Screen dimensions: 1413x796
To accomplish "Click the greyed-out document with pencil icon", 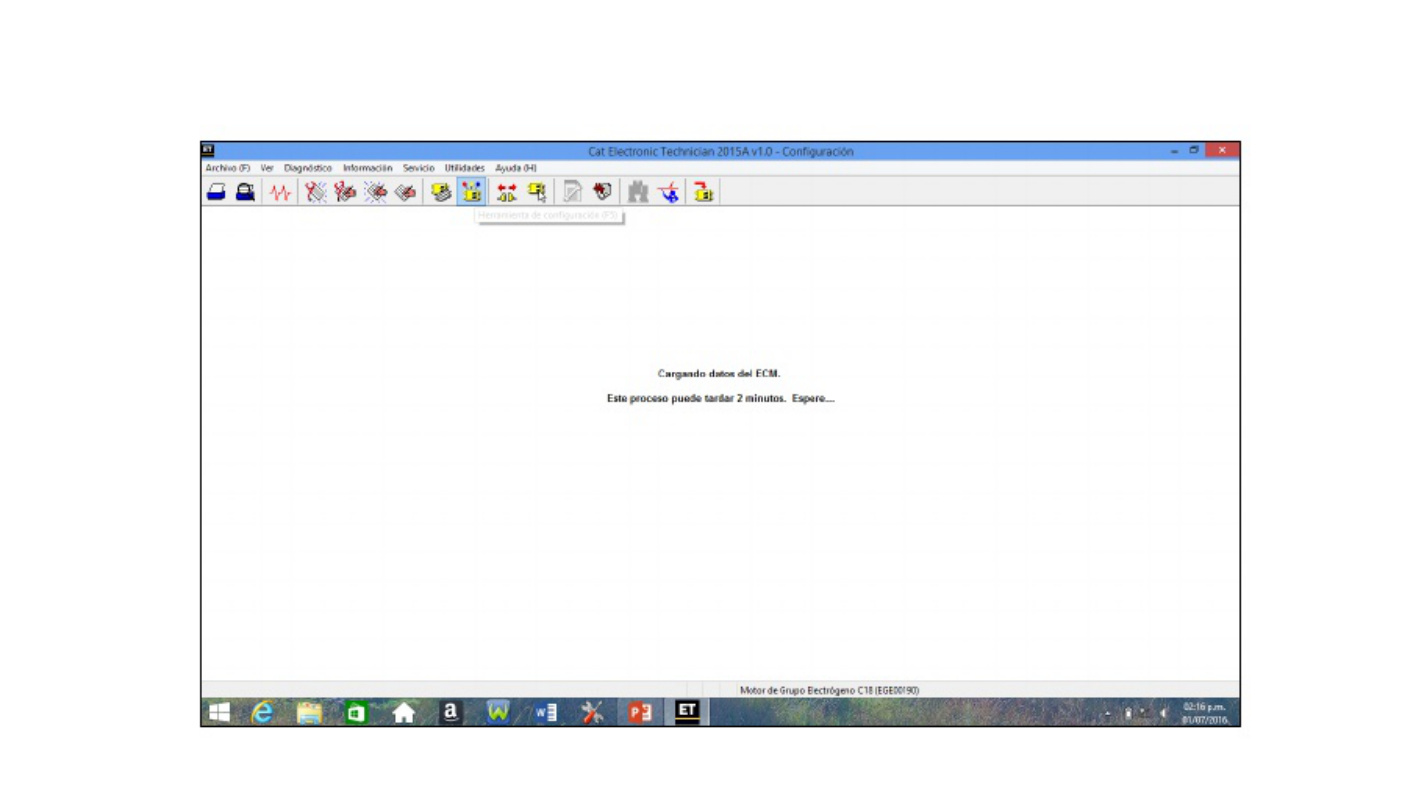I will coord(572,192).
